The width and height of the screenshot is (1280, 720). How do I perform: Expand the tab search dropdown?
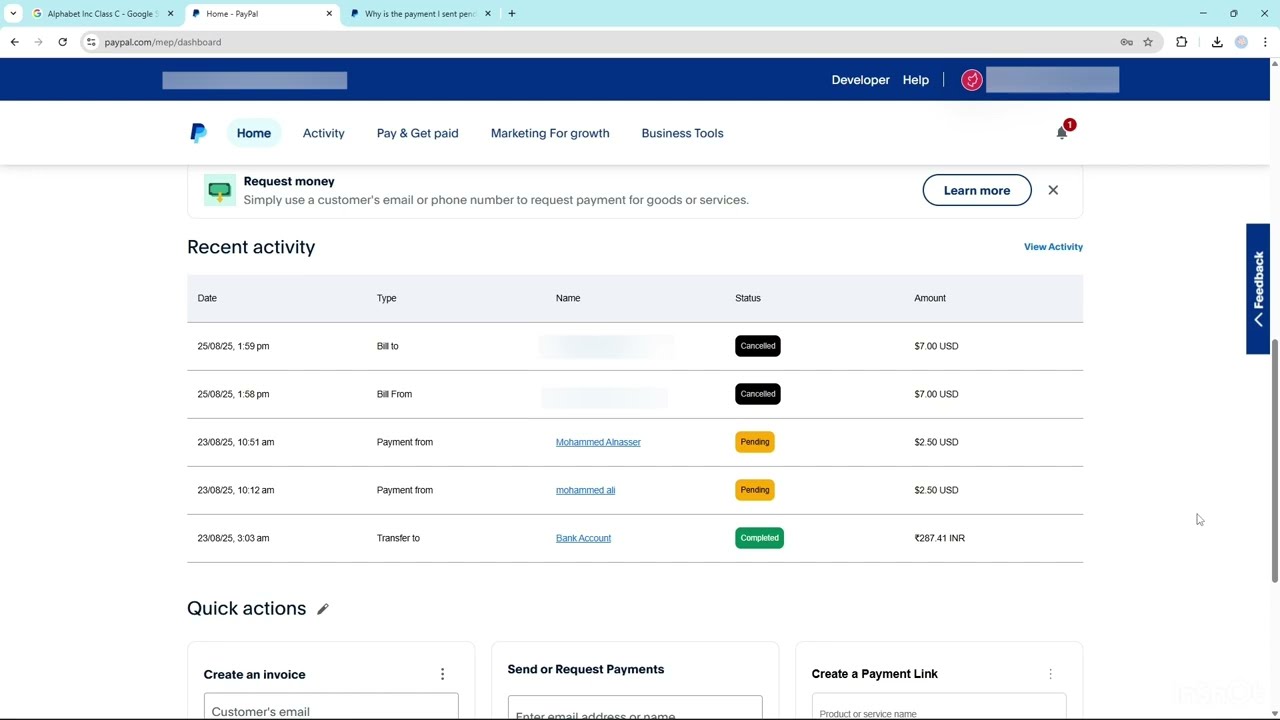pos(13,14)
